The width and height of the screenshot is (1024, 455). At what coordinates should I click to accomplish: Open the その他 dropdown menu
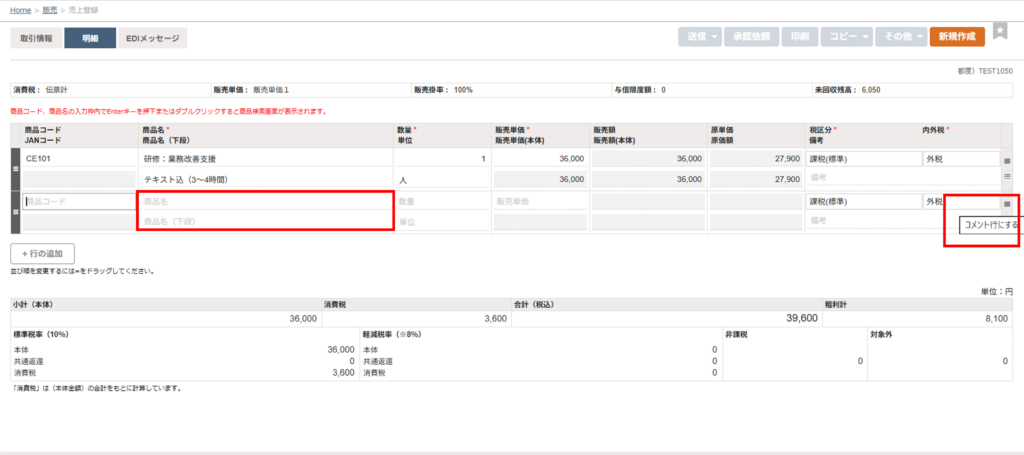tap(900, 37)
